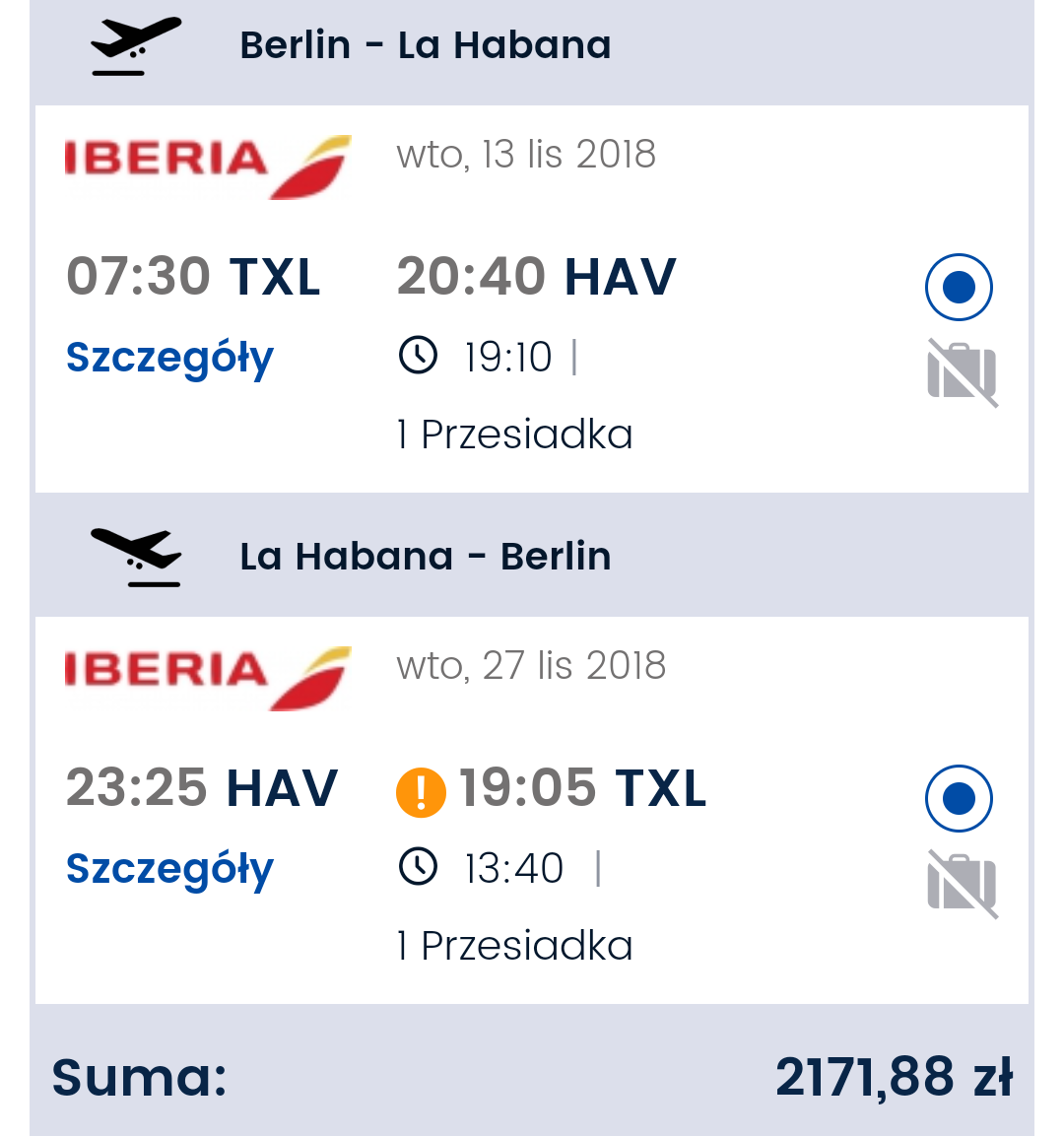Click the Berlin - La Habana section header
This screenshot has width=1064, height=1136.
click(x=532, y=45)
